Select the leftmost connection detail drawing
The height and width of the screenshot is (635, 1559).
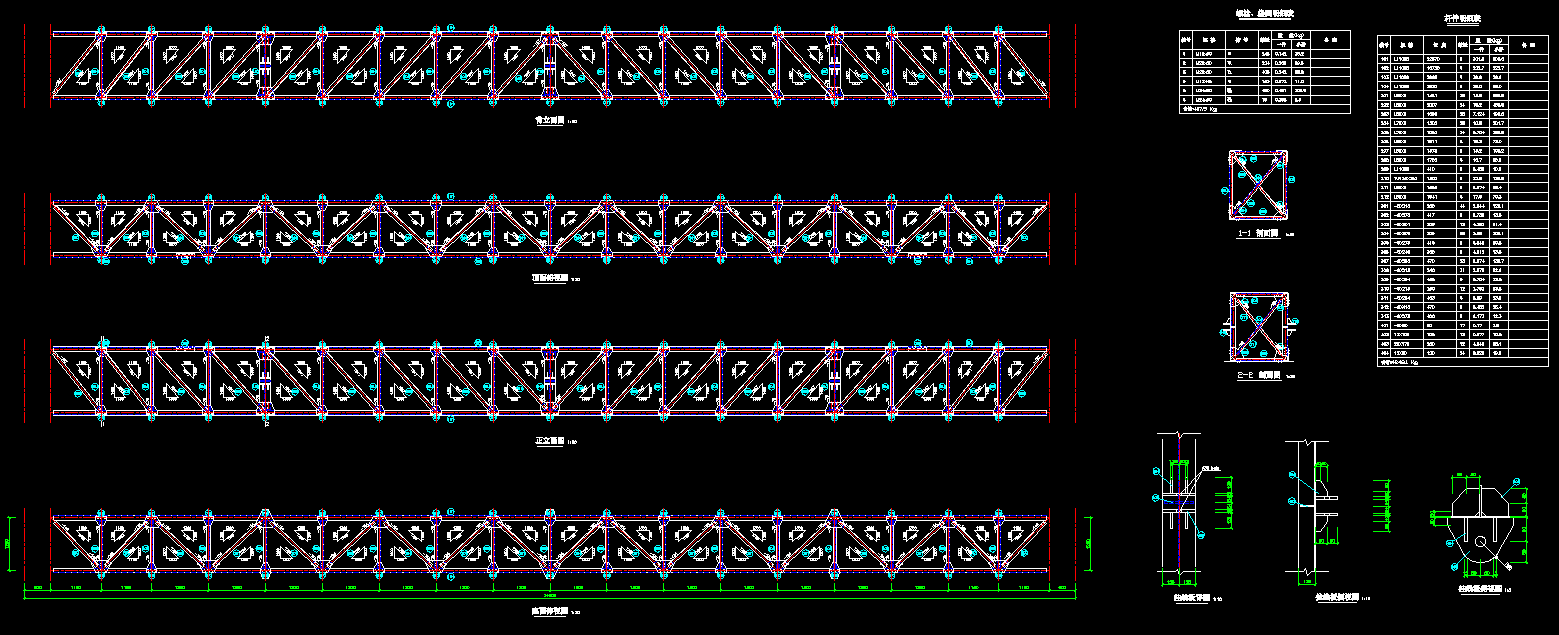pyautogui.click(x=1176, y=510)
